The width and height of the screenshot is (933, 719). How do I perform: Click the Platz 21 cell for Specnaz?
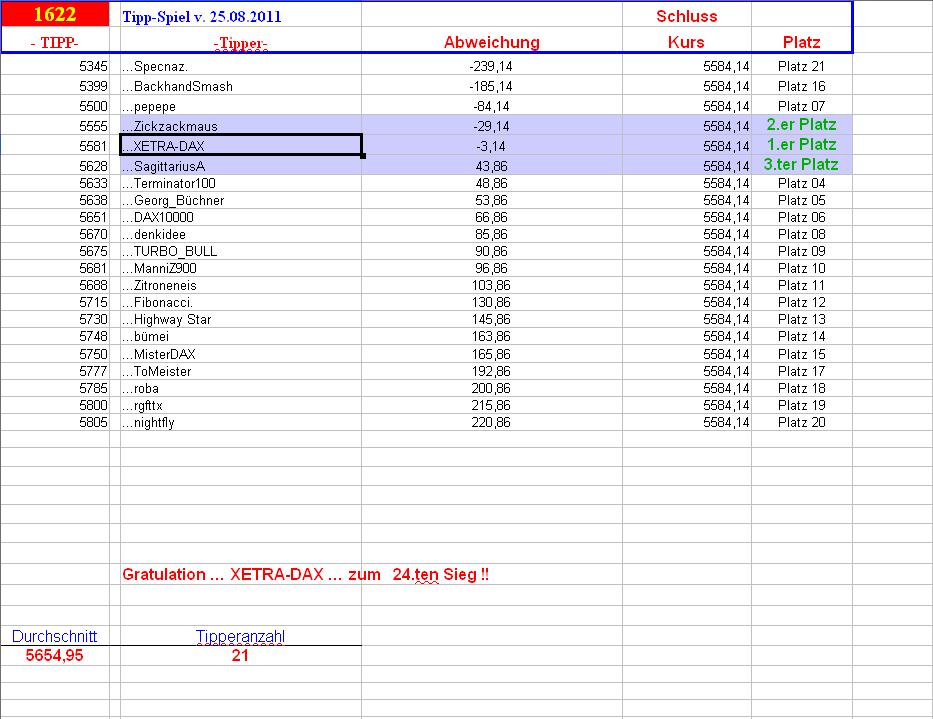[800, 67]
